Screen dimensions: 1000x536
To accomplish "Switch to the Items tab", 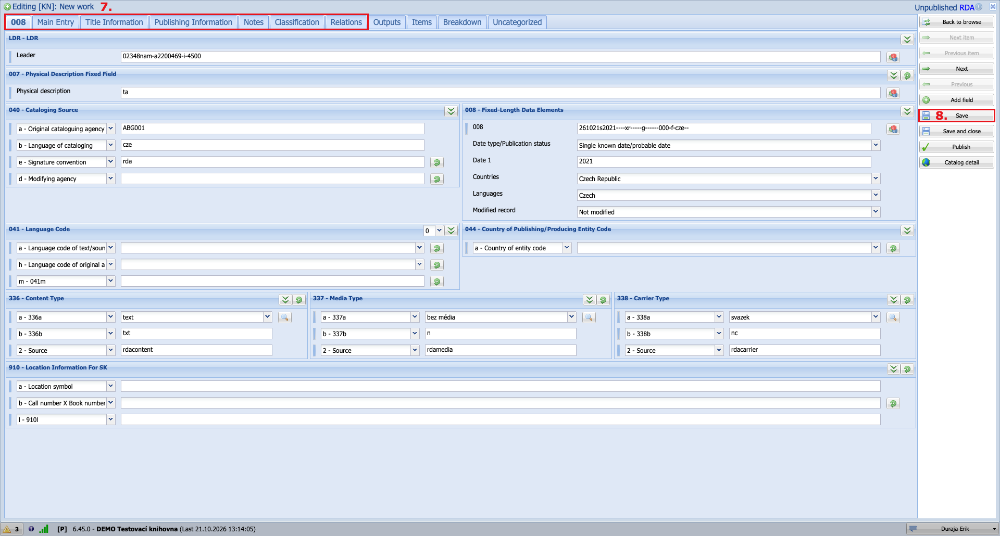I will [x=422, y=22].
